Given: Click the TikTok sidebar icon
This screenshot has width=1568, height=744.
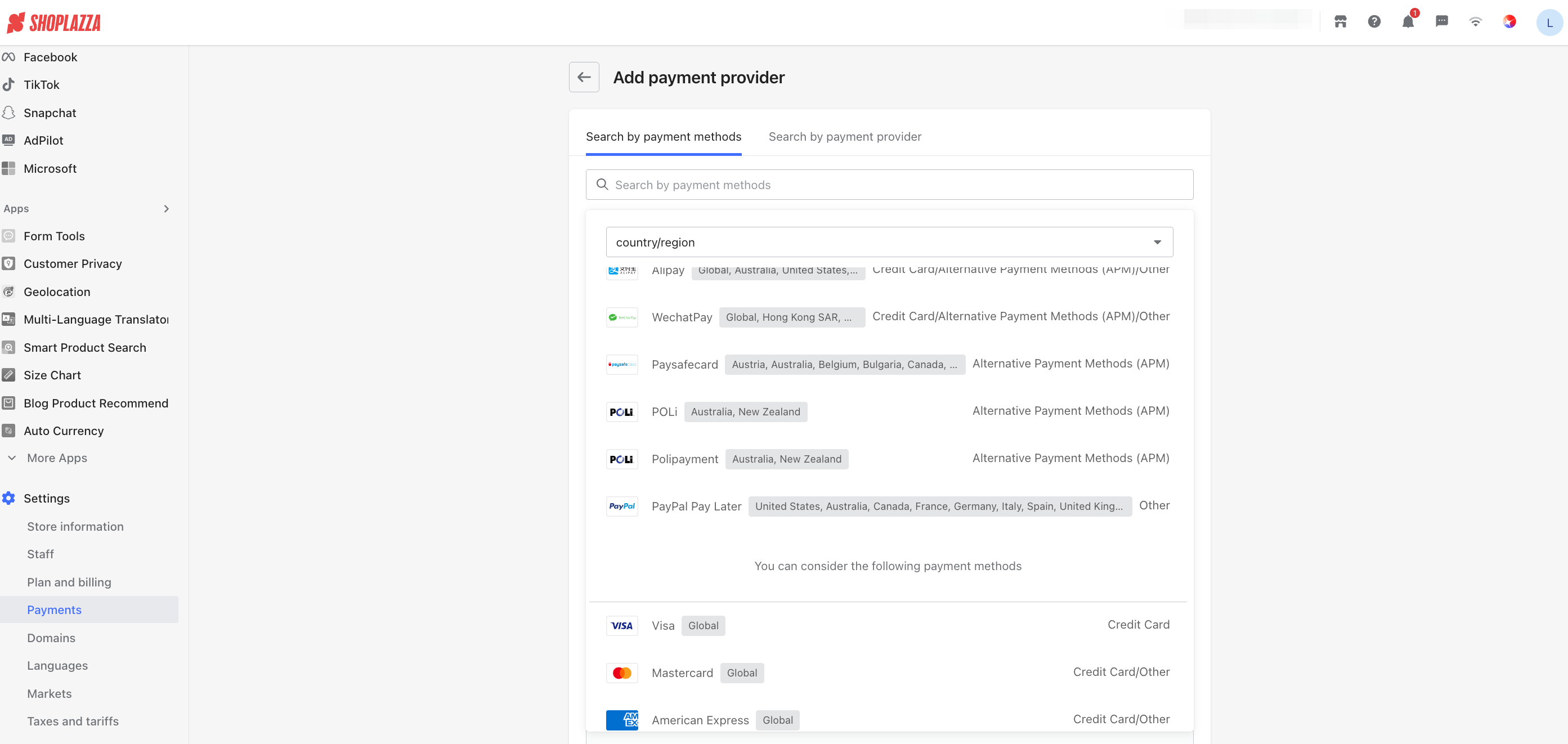Looking at the screenshot, I should coord(8,84).
